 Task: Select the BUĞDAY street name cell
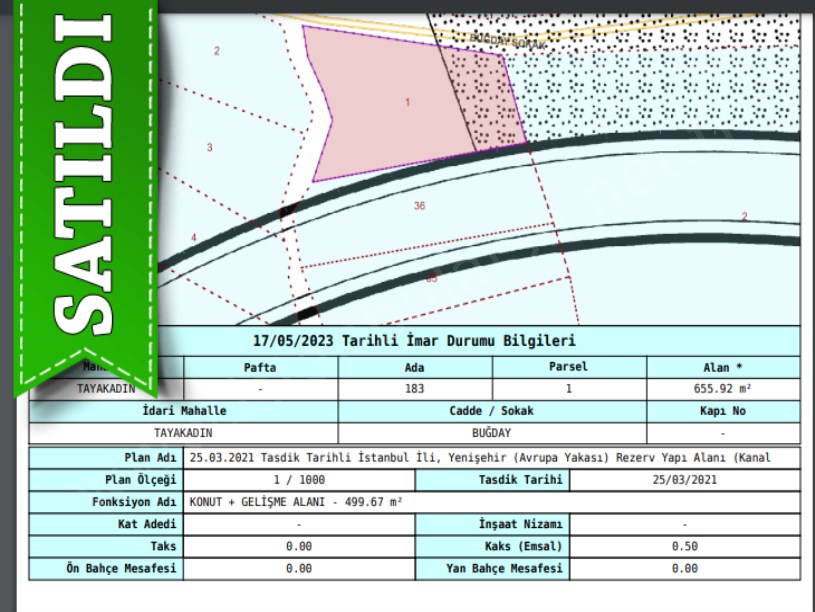click(491, 434)
